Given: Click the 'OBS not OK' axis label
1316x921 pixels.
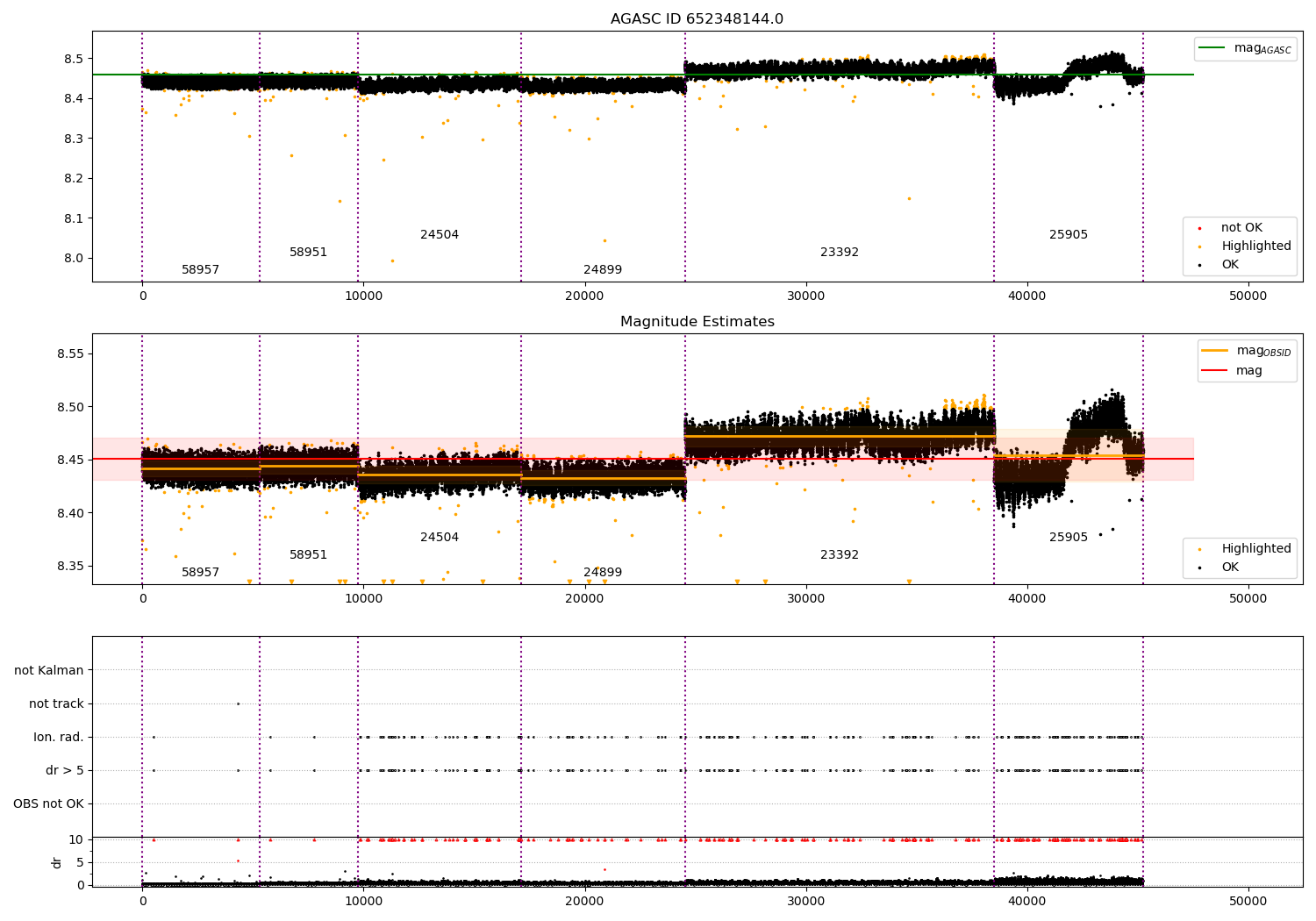Looking at the screenshot, I should (x=49, y=803).
